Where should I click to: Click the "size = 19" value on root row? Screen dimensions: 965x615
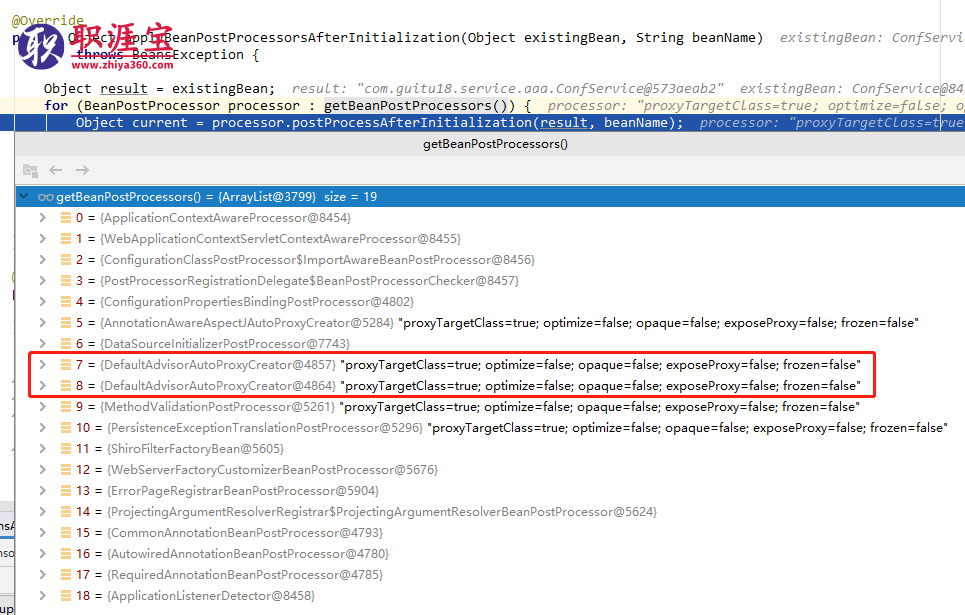[350, 196]
